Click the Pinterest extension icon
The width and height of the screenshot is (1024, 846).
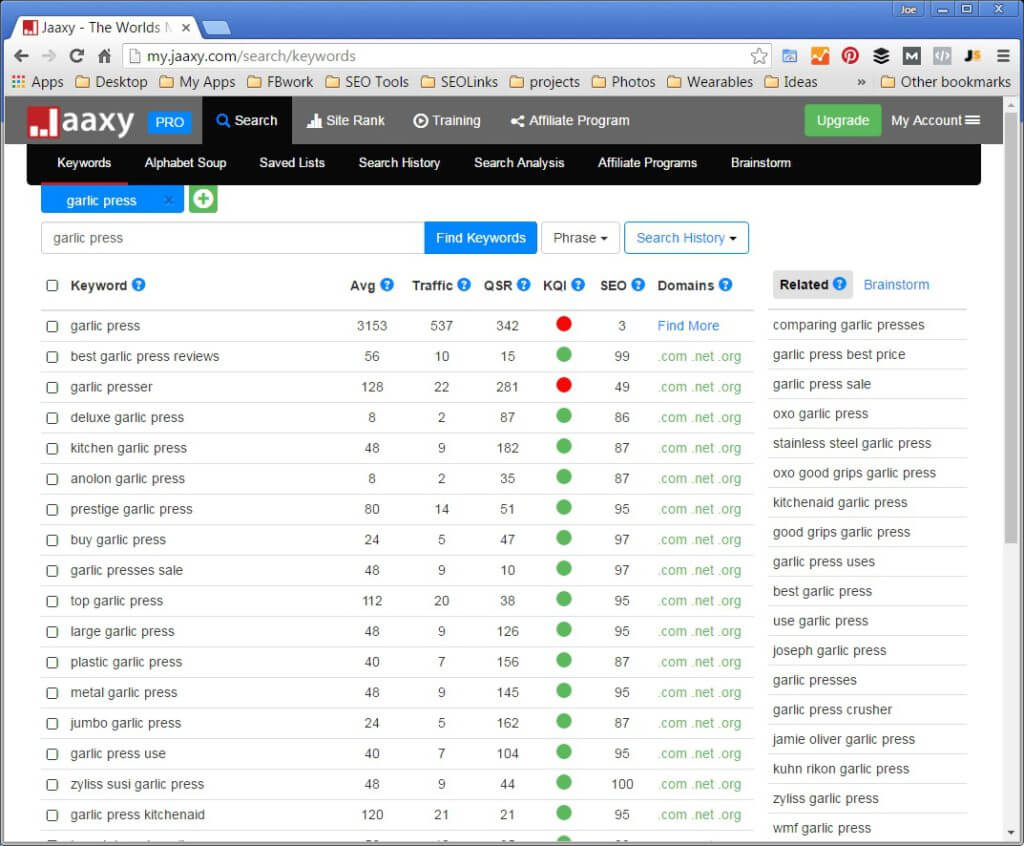point(850,56)
